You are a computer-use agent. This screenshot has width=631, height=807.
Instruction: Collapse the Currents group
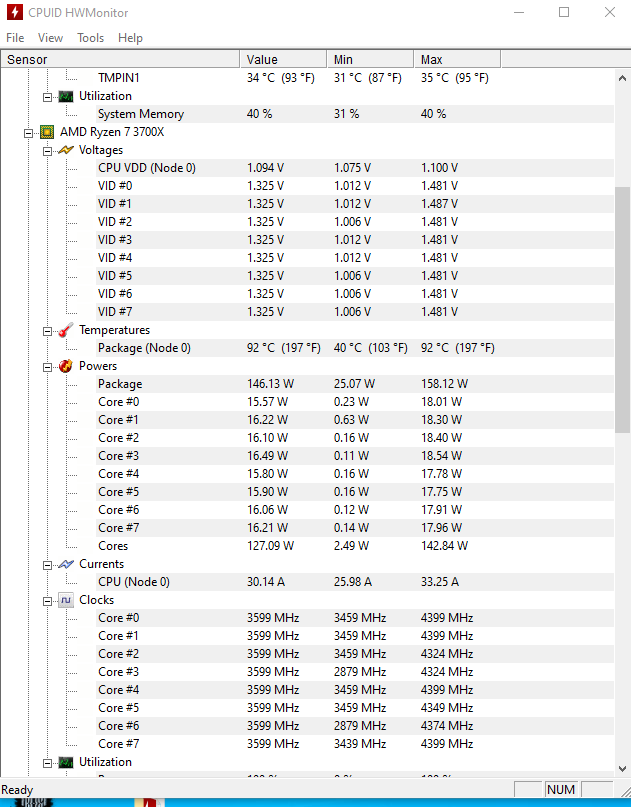pyautogui.click(x=47, y=565)
